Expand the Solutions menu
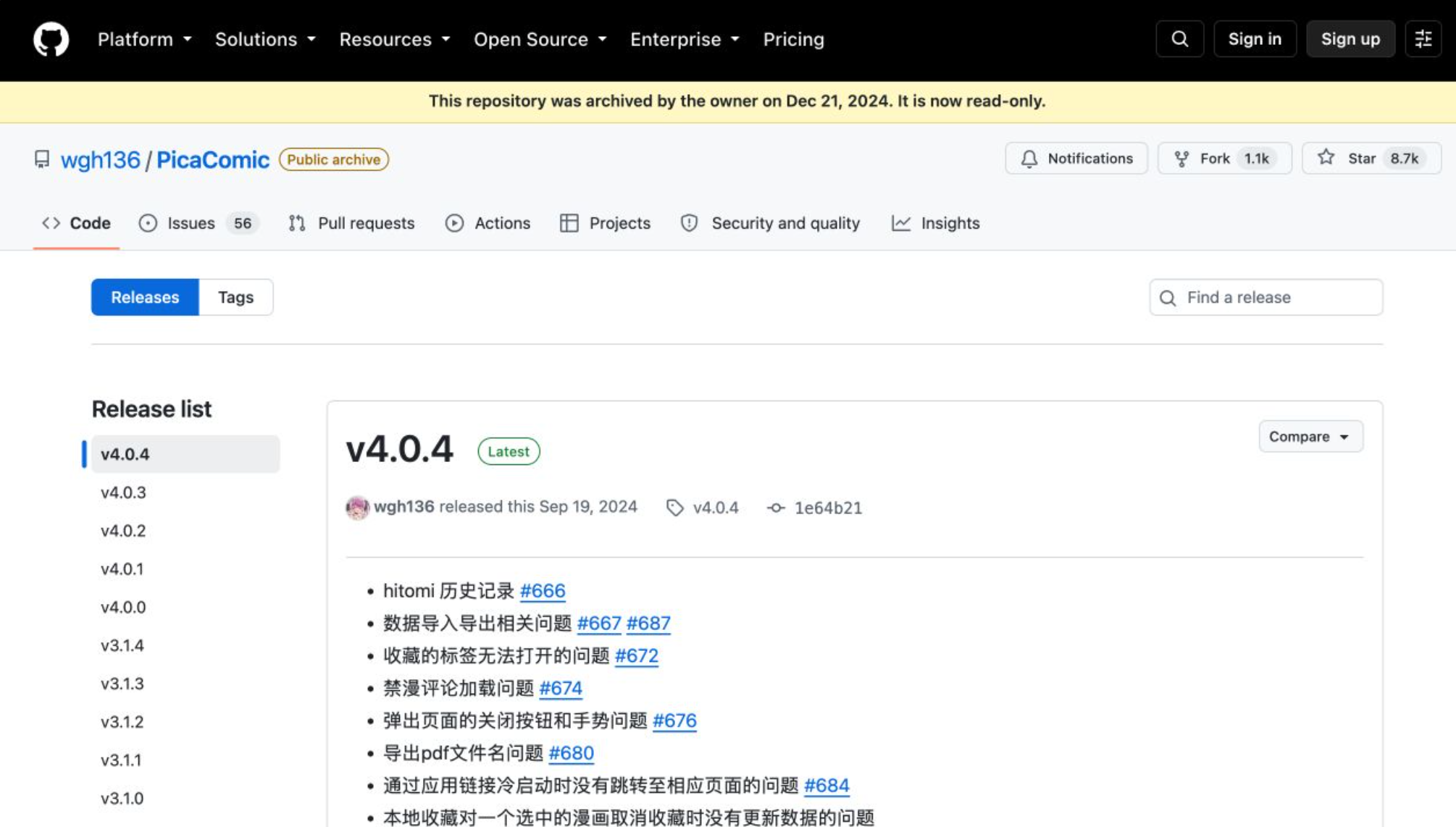Image resolution: width=1456 pixels, height=827 pixels. coord(265,39)
